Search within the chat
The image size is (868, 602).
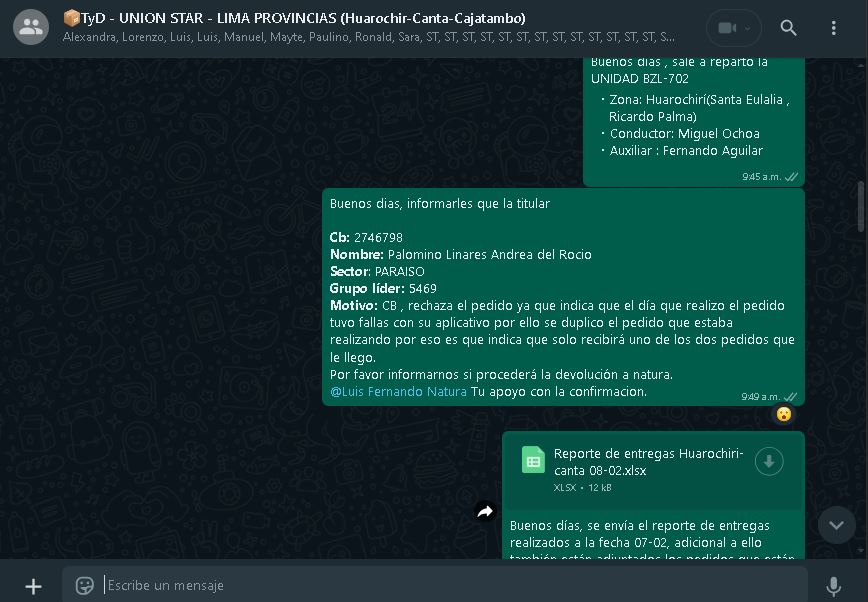pos(788,28)
